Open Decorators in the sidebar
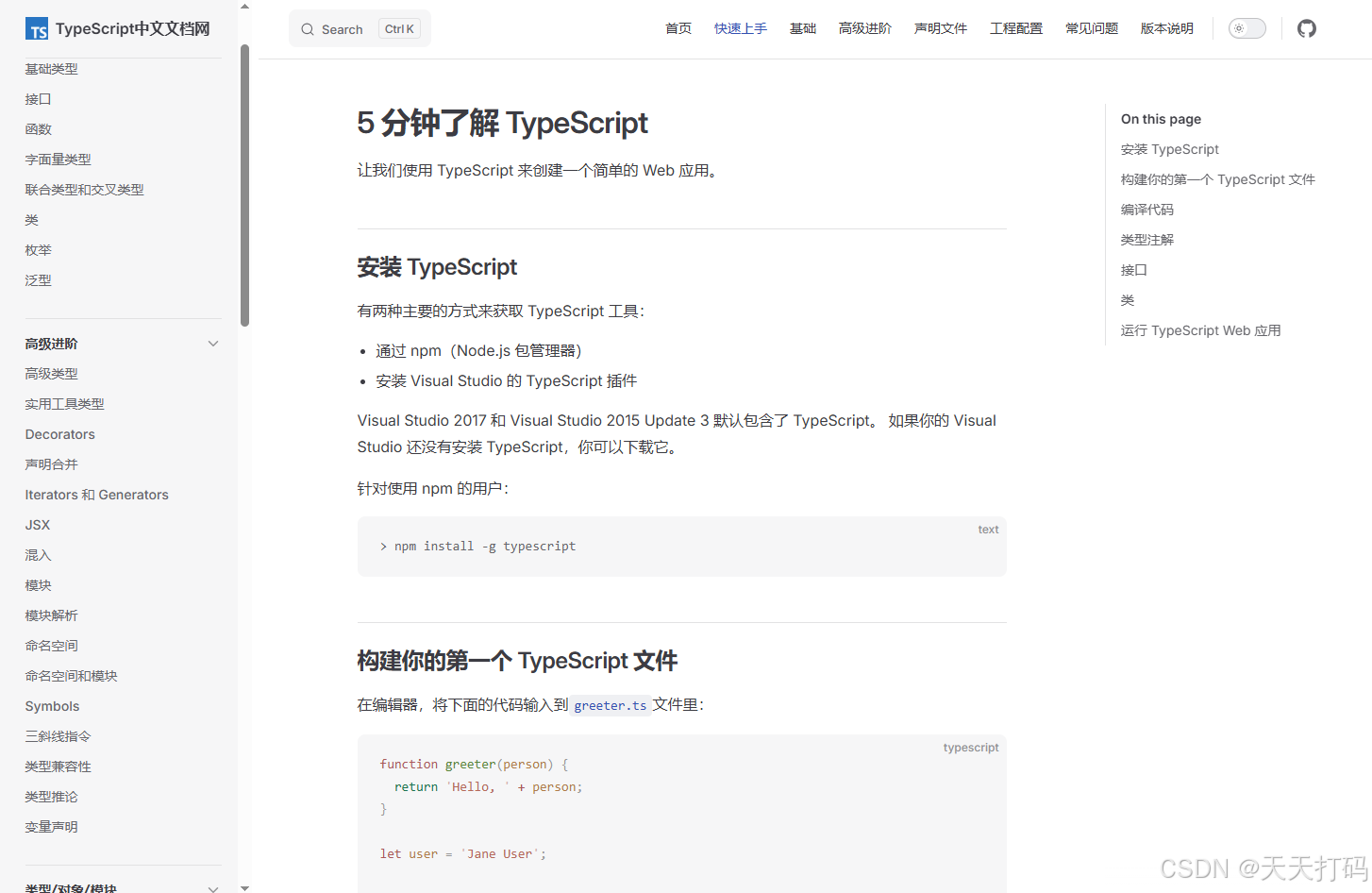Image resolution: width=1372 pixels, height=893 pixels. [x=60, y=434]
